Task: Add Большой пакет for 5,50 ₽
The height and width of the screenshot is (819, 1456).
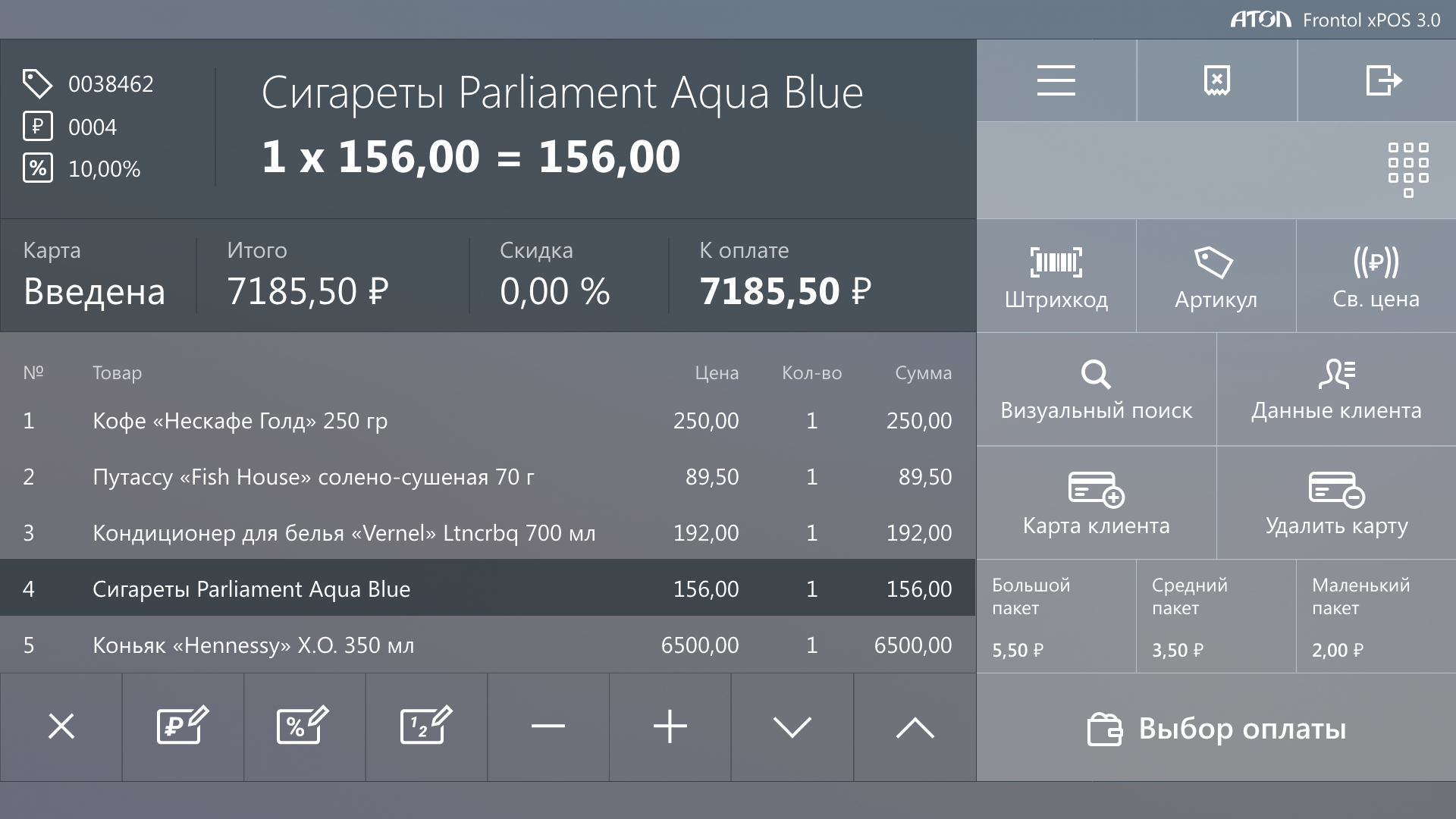Action: coord(1056,617)
